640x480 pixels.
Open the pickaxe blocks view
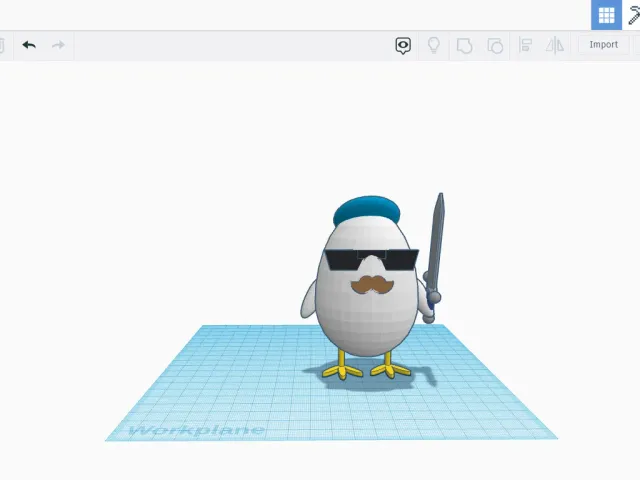click(633, 16)
